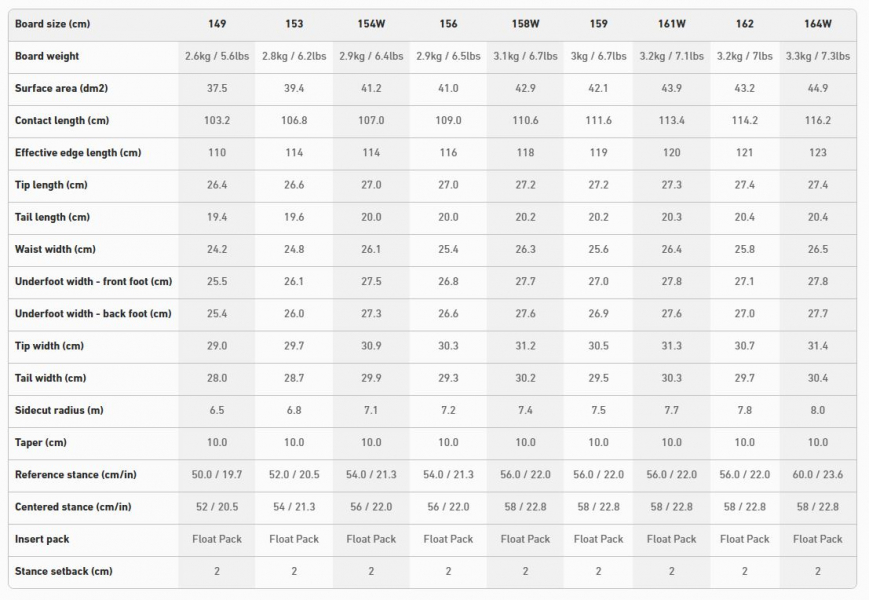Viewport: 869px width, 600px height.
Task: Click the Waist width (cm) row label
Action: [x=55, y=249]
